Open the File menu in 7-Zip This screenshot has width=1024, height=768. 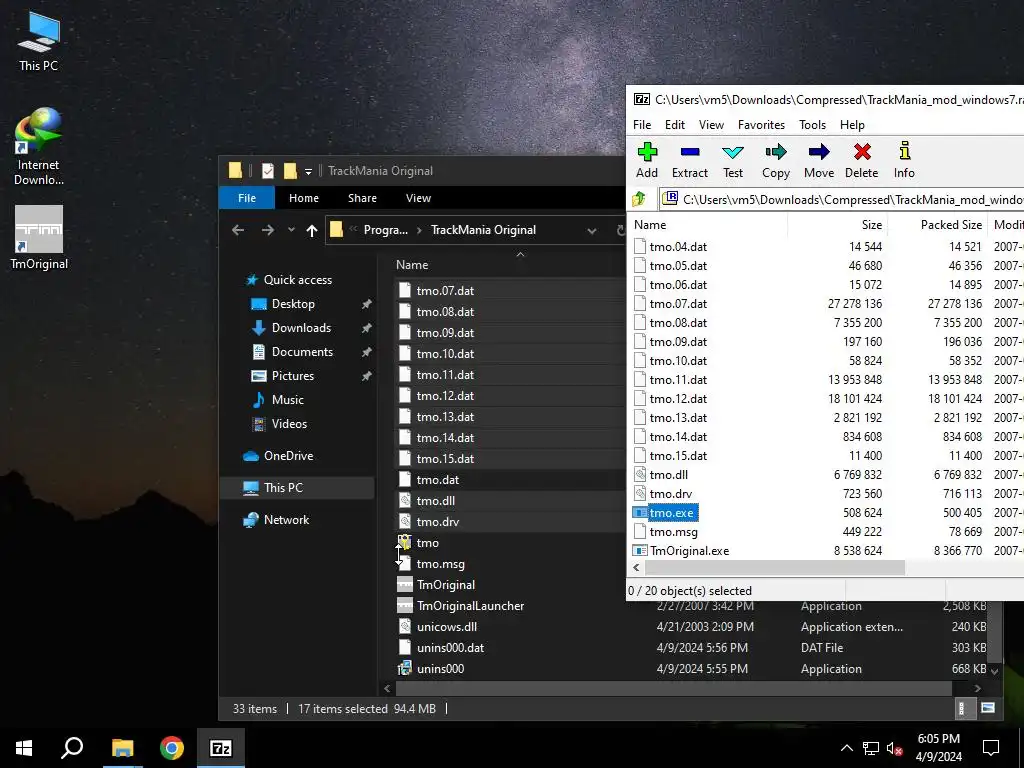click(642, 125)
